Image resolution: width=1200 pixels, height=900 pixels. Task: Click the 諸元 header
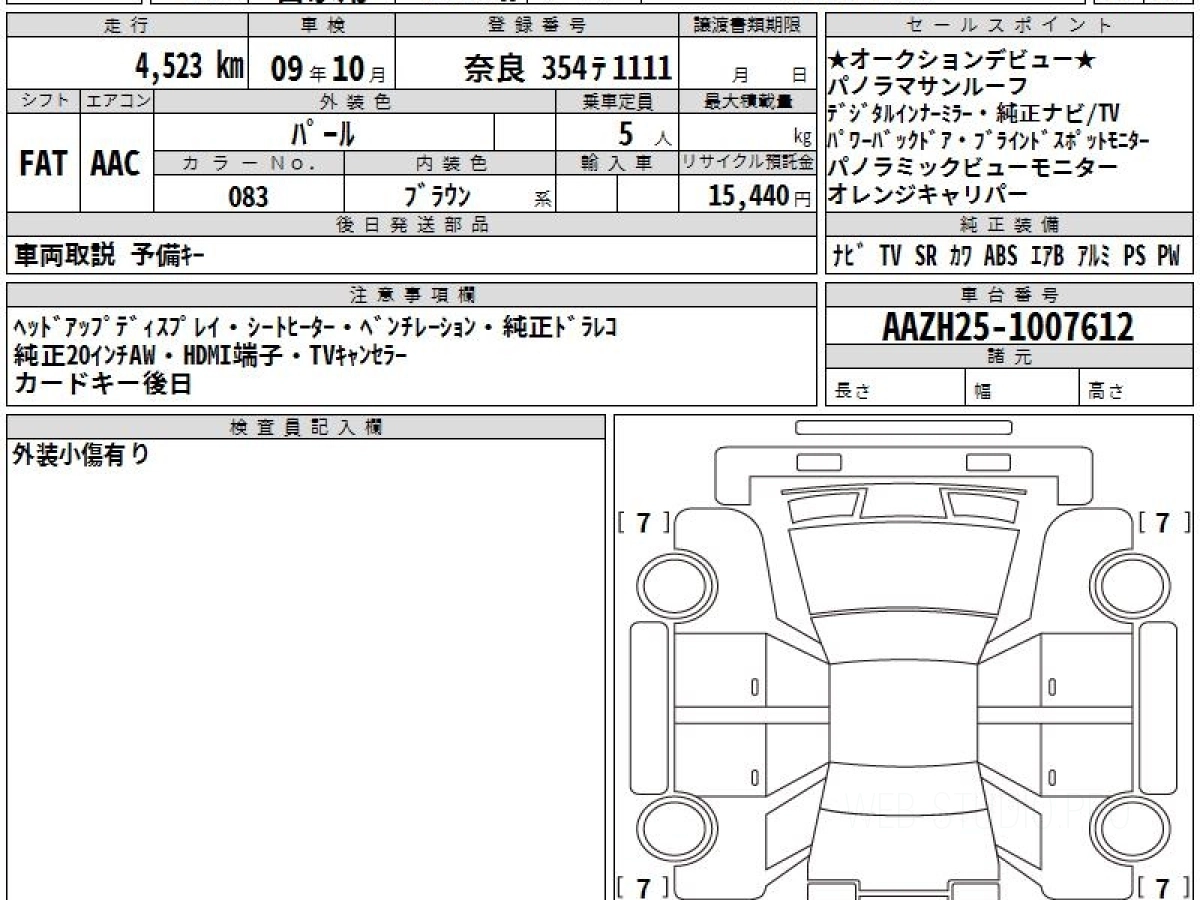click(1009, 357)
